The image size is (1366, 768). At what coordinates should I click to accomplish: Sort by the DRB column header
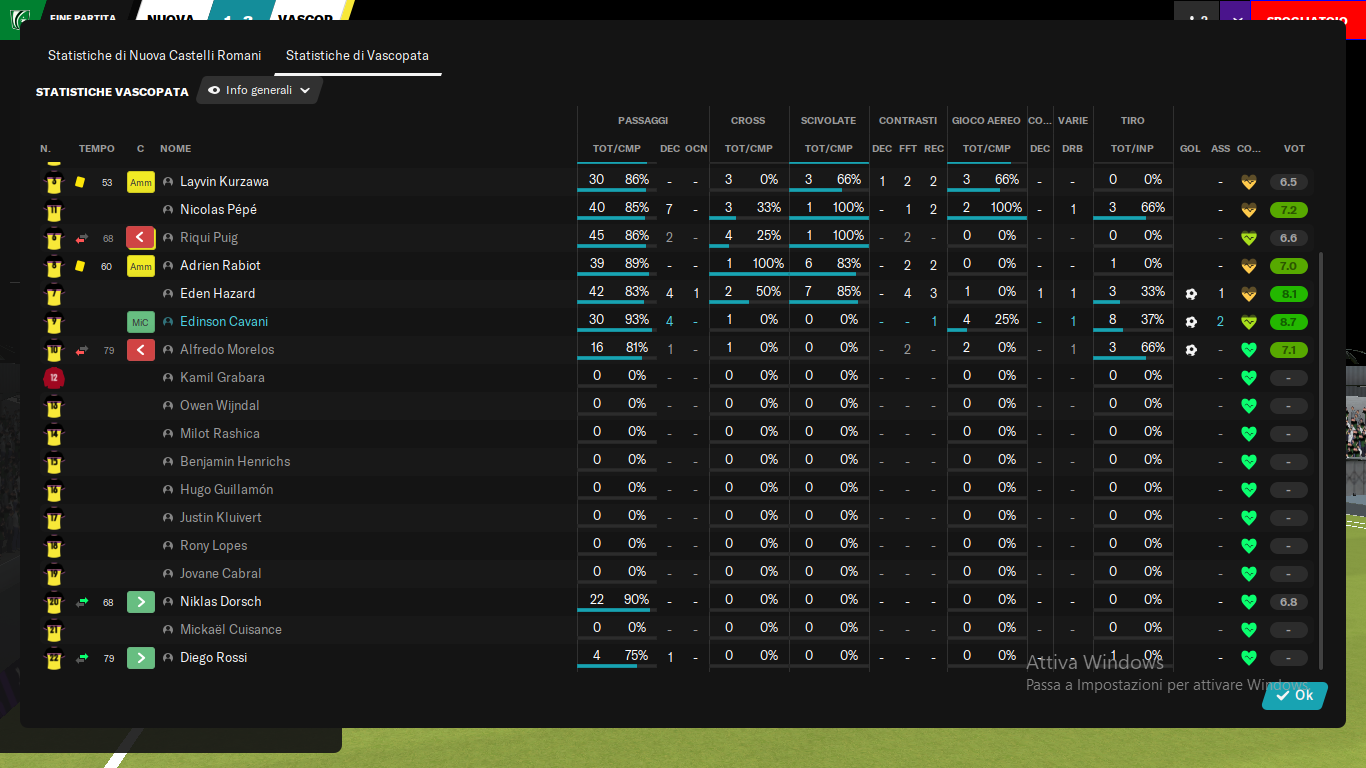pos(1072,149)
